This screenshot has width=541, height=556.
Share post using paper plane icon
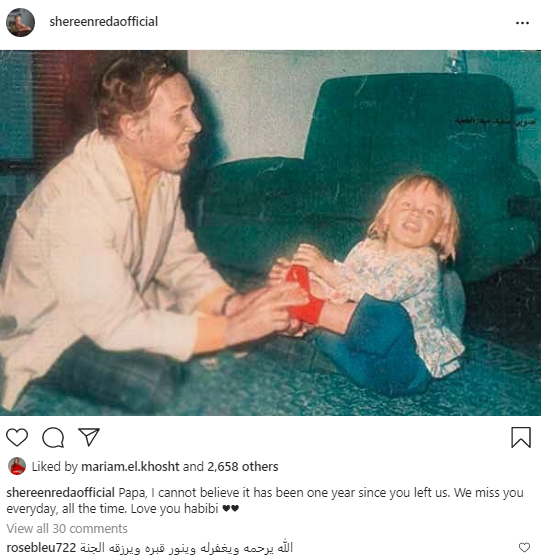89,437
